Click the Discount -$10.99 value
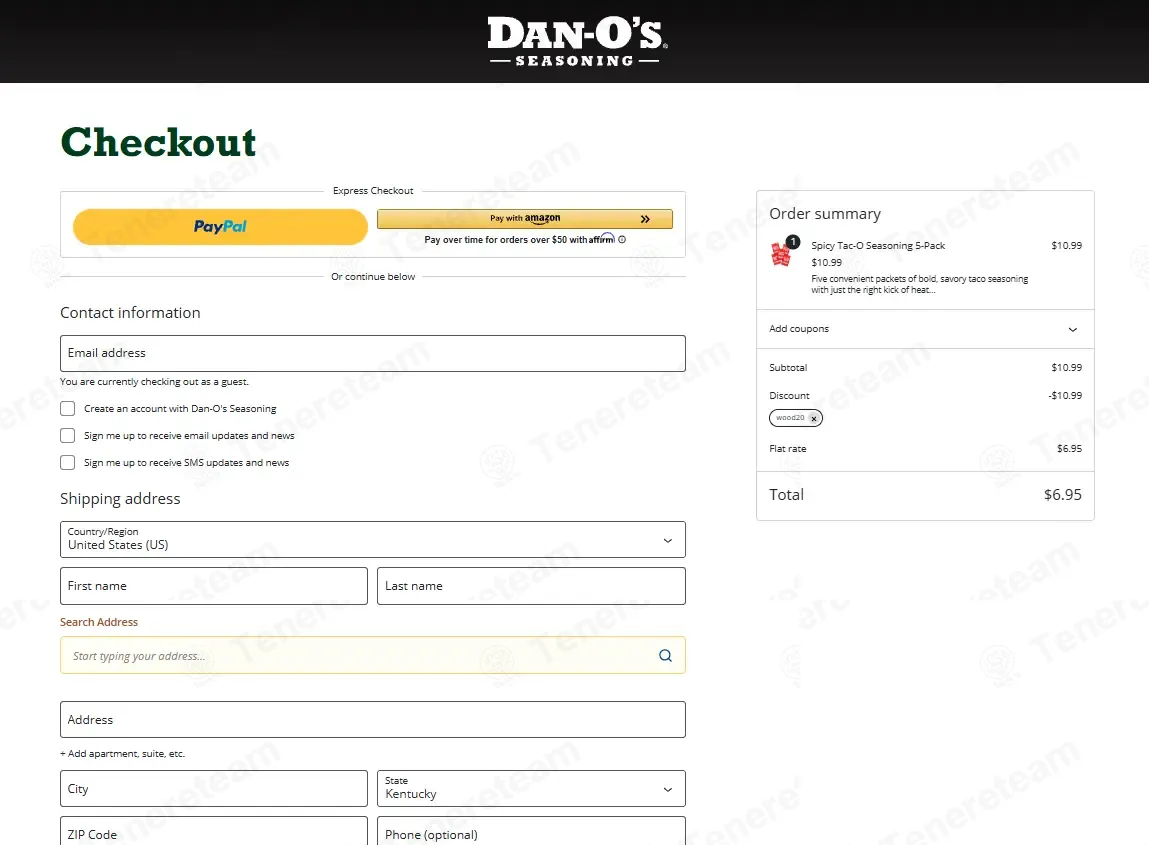The height and width of the screenshot is (845, 1149). [1065, 396]
